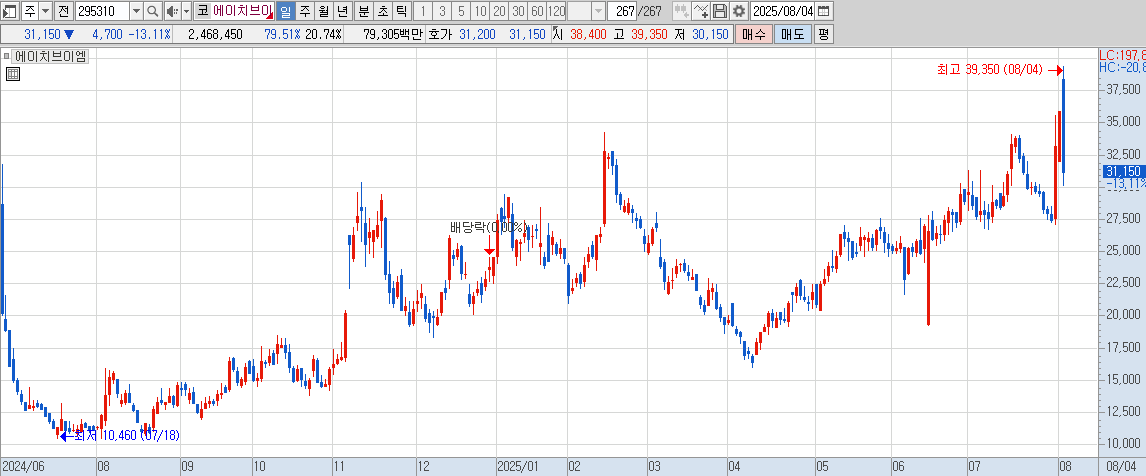1146x476 pixels.
Task: Click the 전 button
Action: 64,11
